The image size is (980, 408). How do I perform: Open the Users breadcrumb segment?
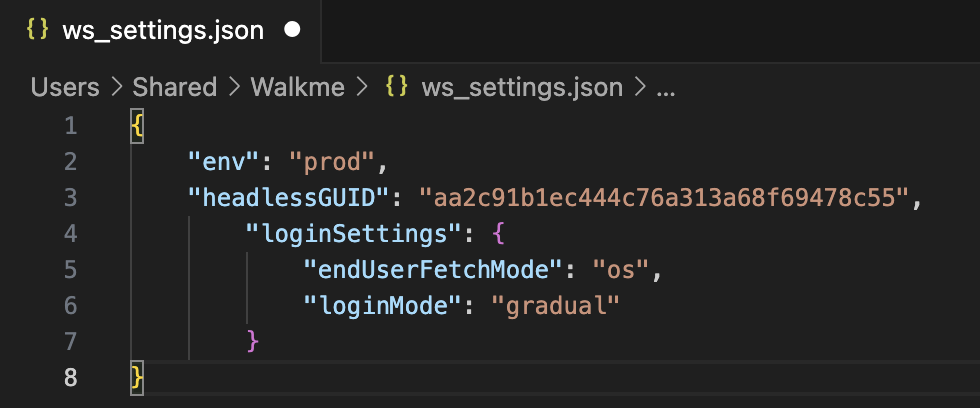(65, 87)
